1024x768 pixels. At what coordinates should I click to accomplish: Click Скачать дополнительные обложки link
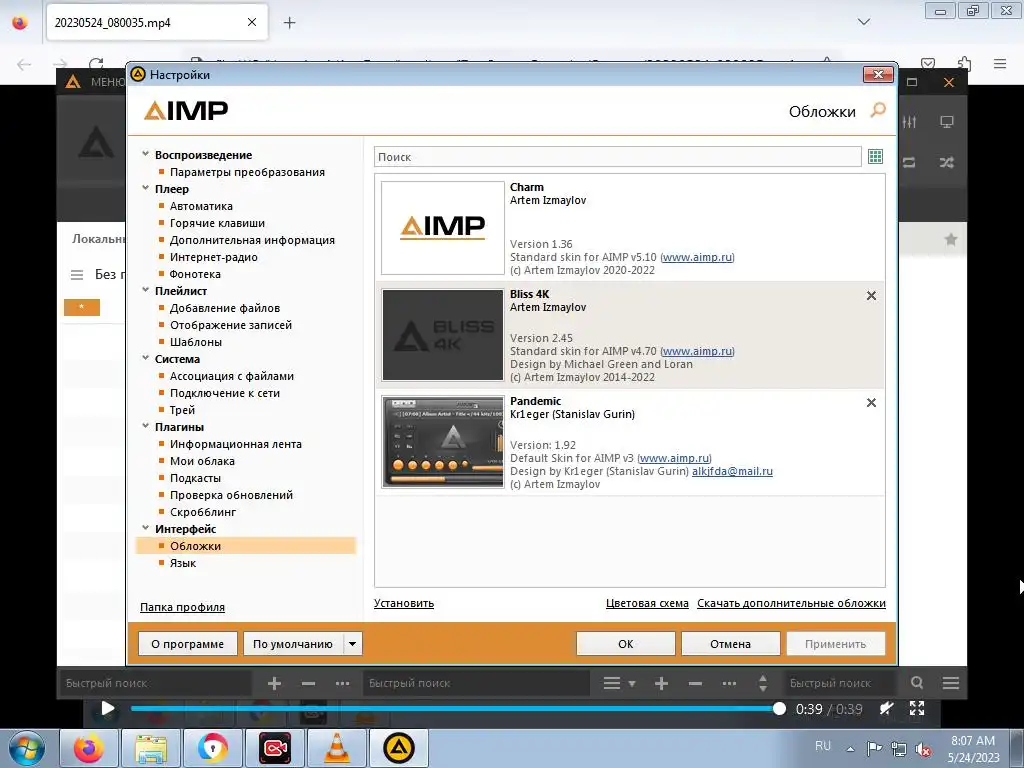coord(791,603)
